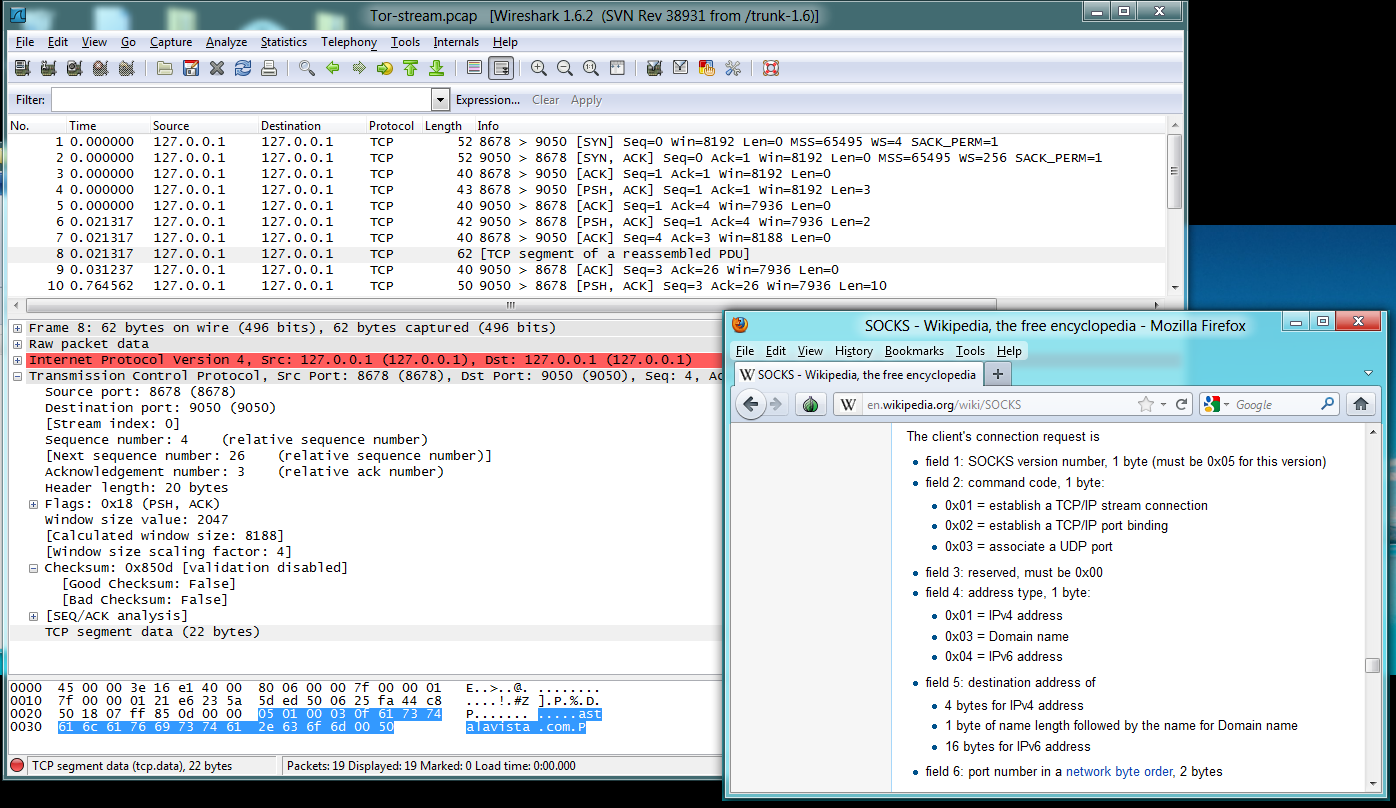Click inside the Filter text field
Screen dimensions: 1396x808
pyautogui.click(x=240, y=100)
